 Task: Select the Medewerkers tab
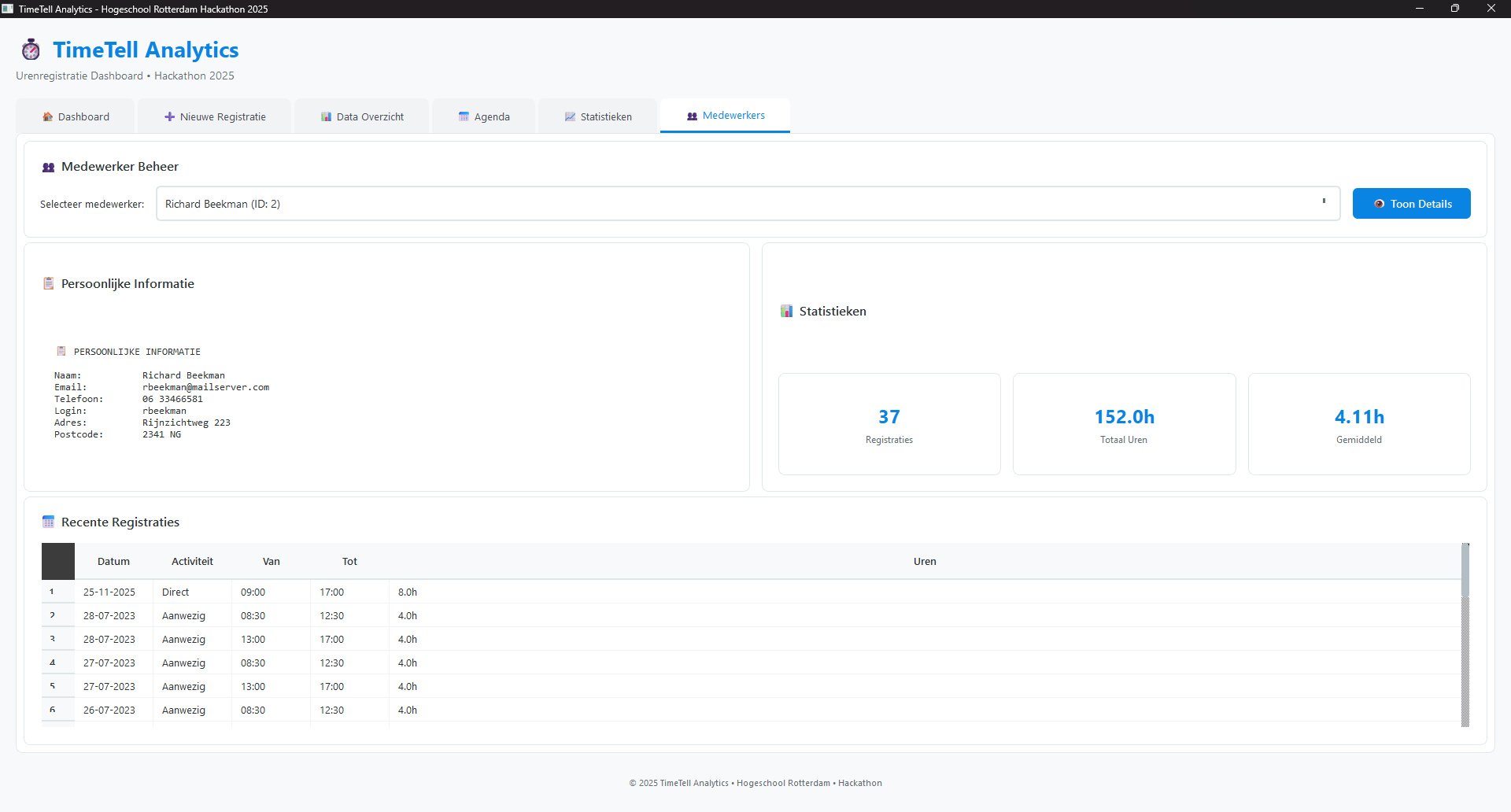pyautogui.click(x=725, y=116)
